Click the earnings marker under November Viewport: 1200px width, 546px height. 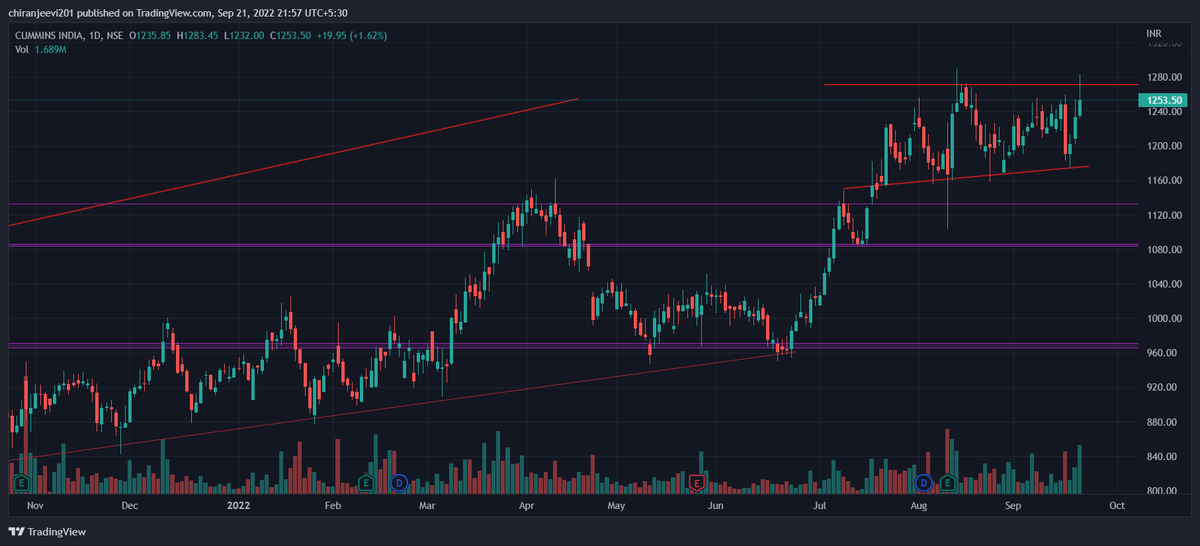[20, 483]
